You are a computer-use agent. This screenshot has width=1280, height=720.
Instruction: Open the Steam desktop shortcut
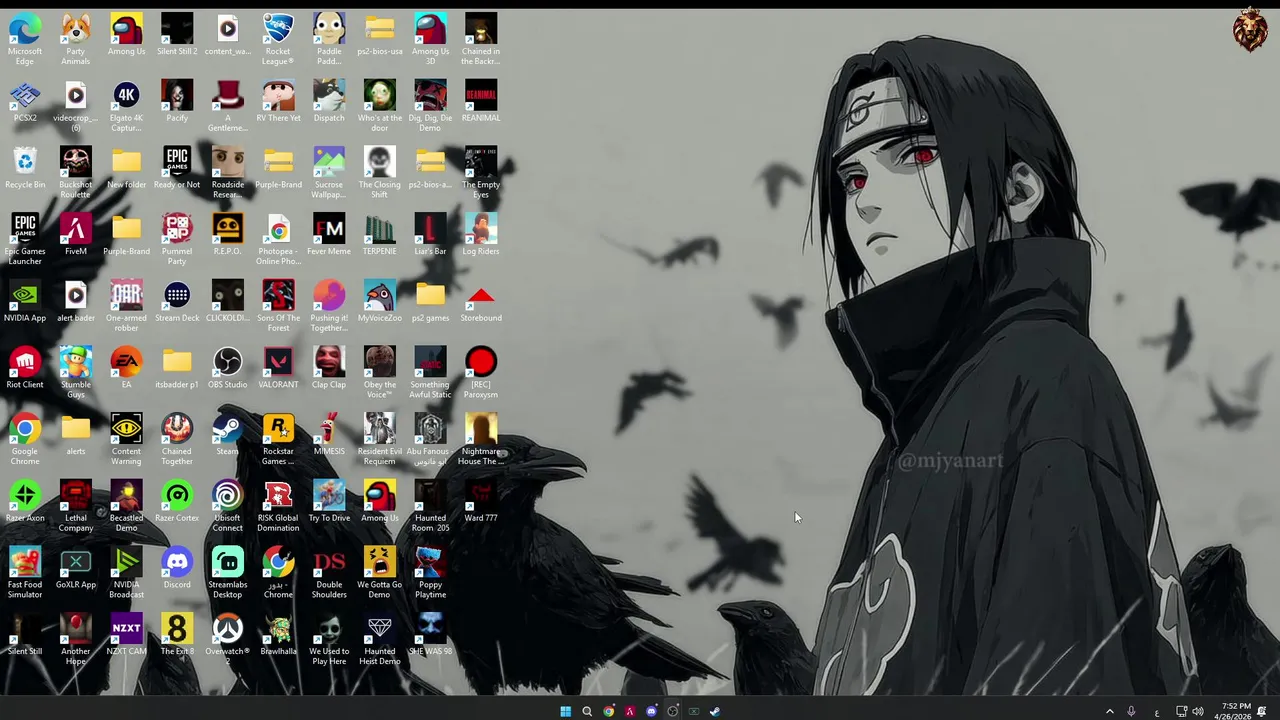[227, 435]
